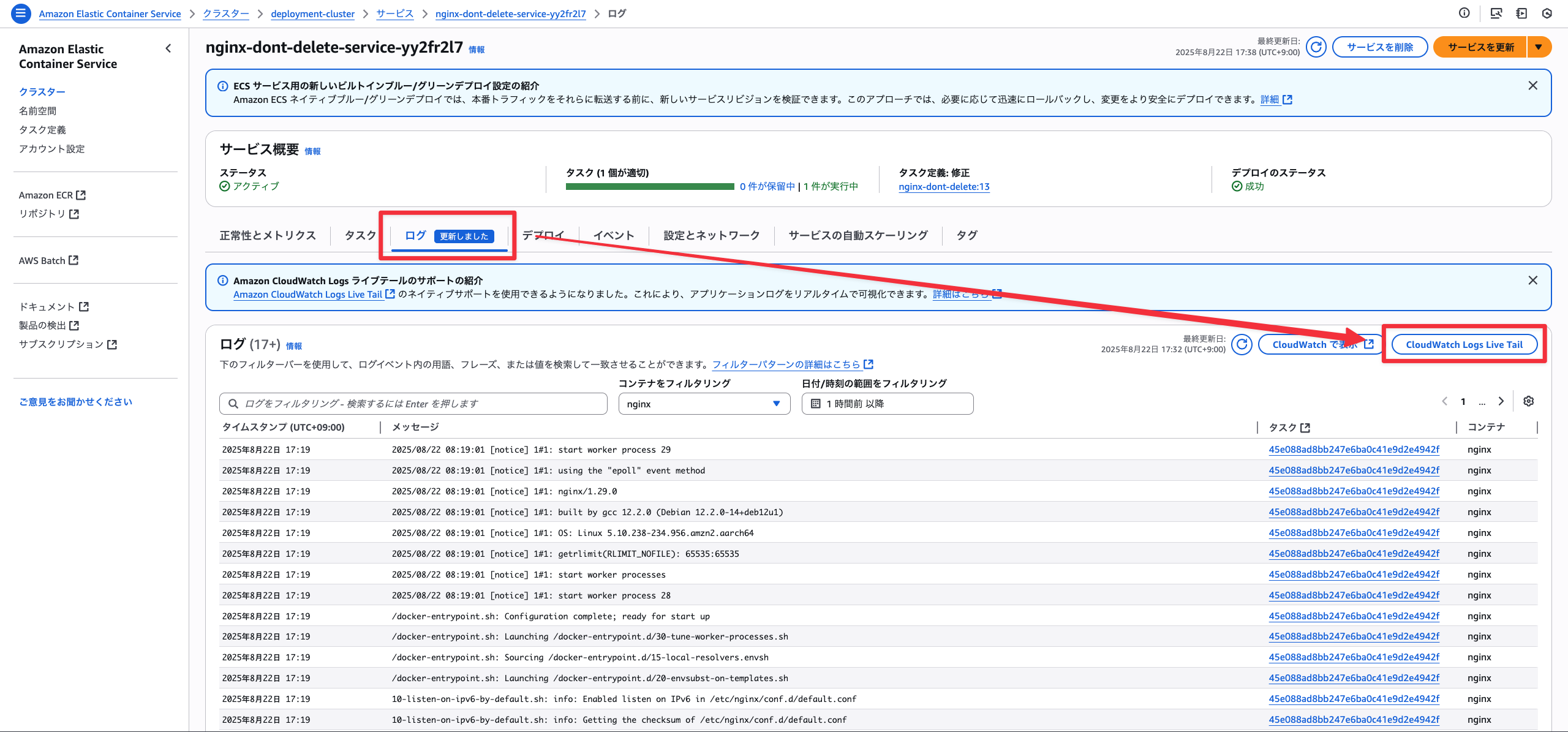
Task: Open Amazon ECR external link in sidebar
Action: (52, 195)
